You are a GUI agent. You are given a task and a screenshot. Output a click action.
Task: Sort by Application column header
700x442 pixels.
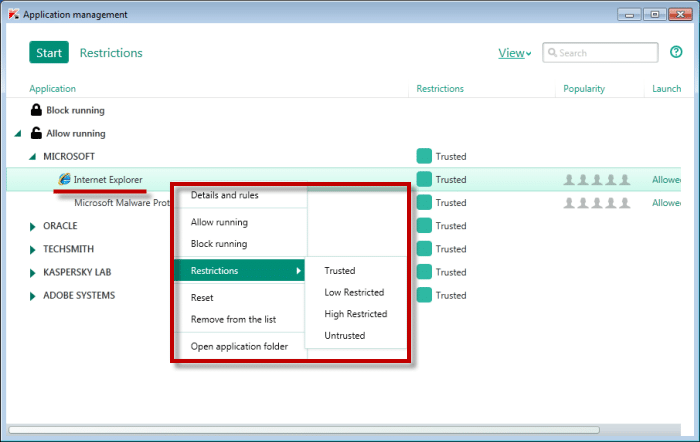tap(53, 88)
